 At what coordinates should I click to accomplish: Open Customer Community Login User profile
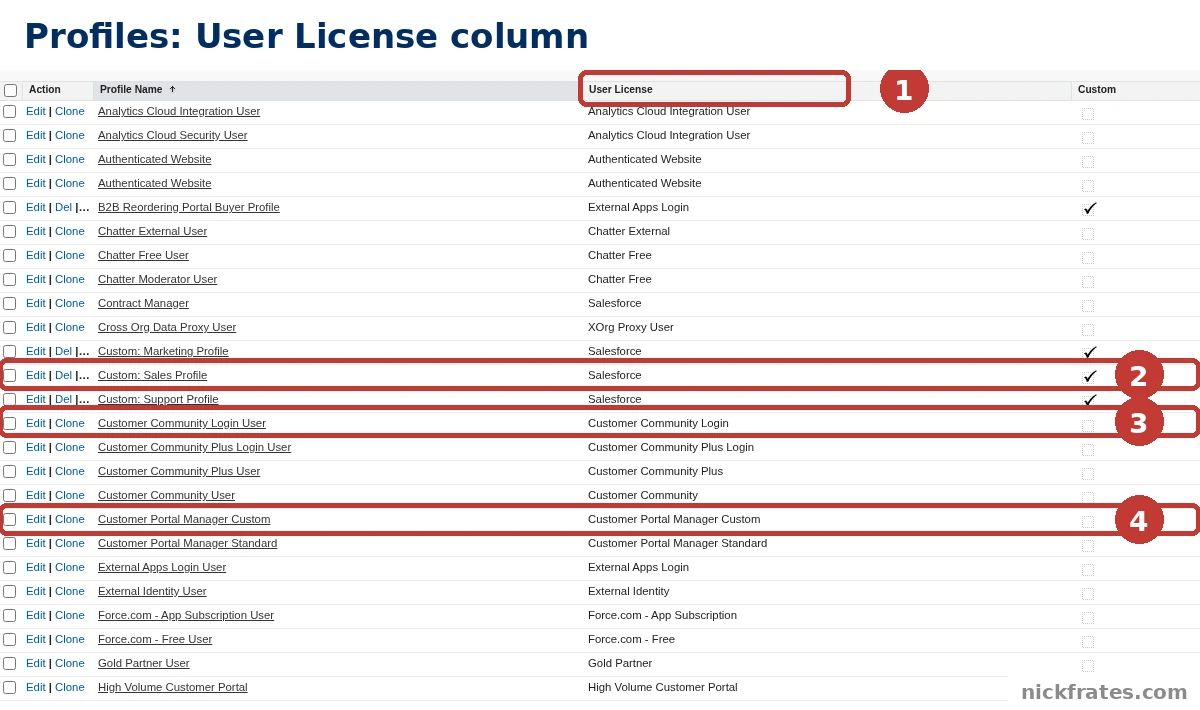click(x=182, y=423)
